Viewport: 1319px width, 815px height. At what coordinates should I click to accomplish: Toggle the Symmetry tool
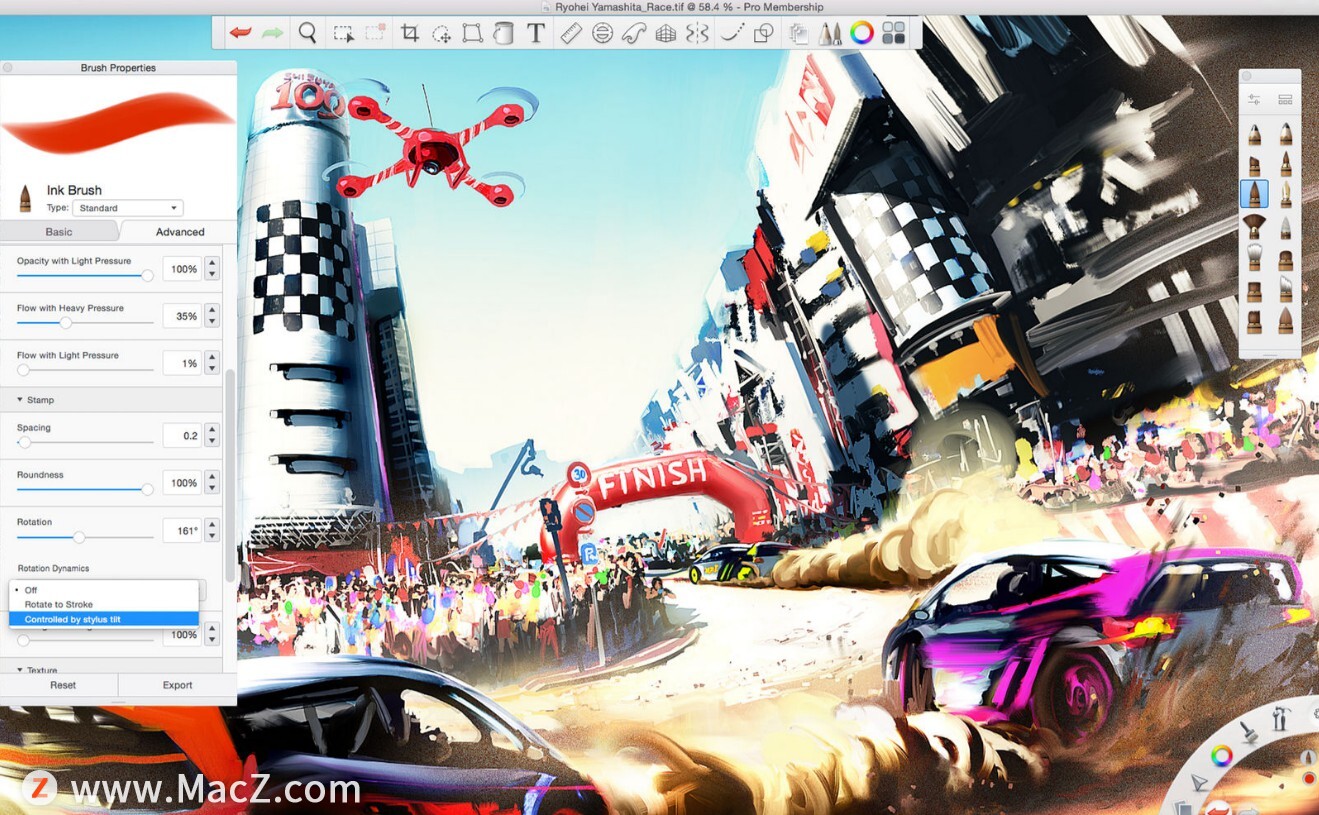[x=697, y=33]
